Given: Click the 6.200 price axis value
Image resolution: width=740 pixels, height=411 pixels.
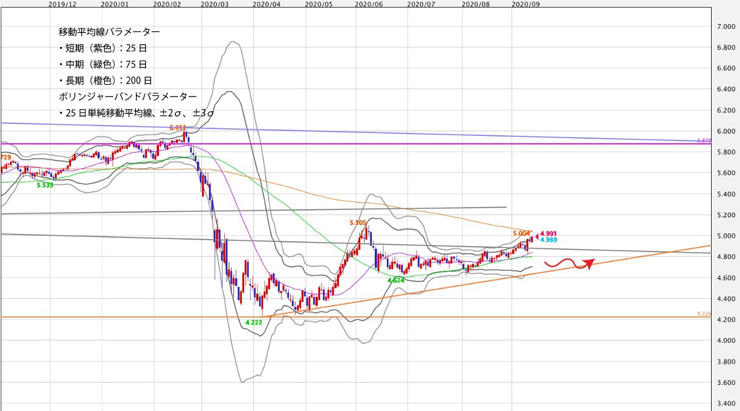Looking at the screenshot, I should point(726,110).
